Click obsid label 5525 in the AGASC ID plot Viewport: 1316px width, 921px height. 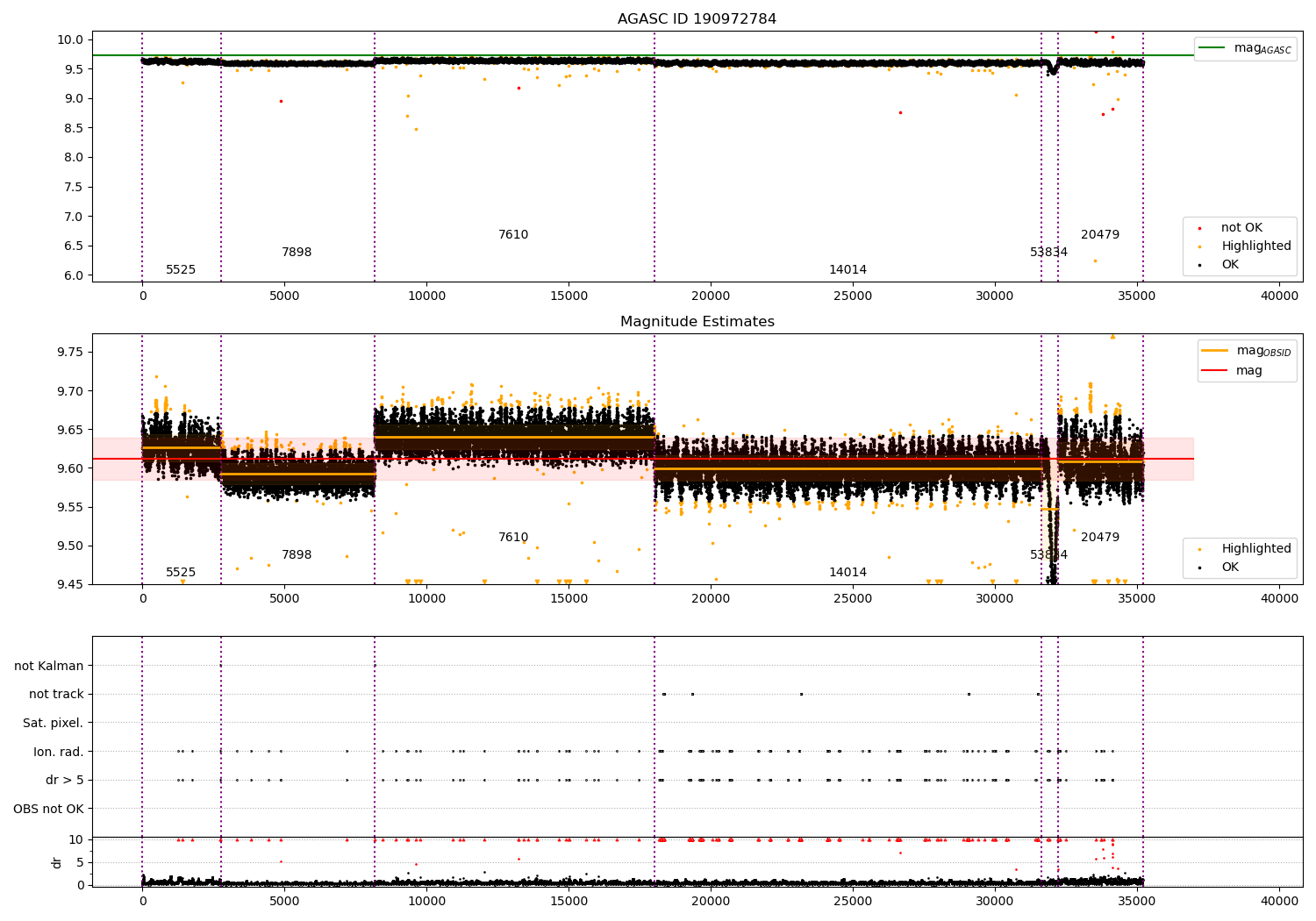click(x=181, y=270)
